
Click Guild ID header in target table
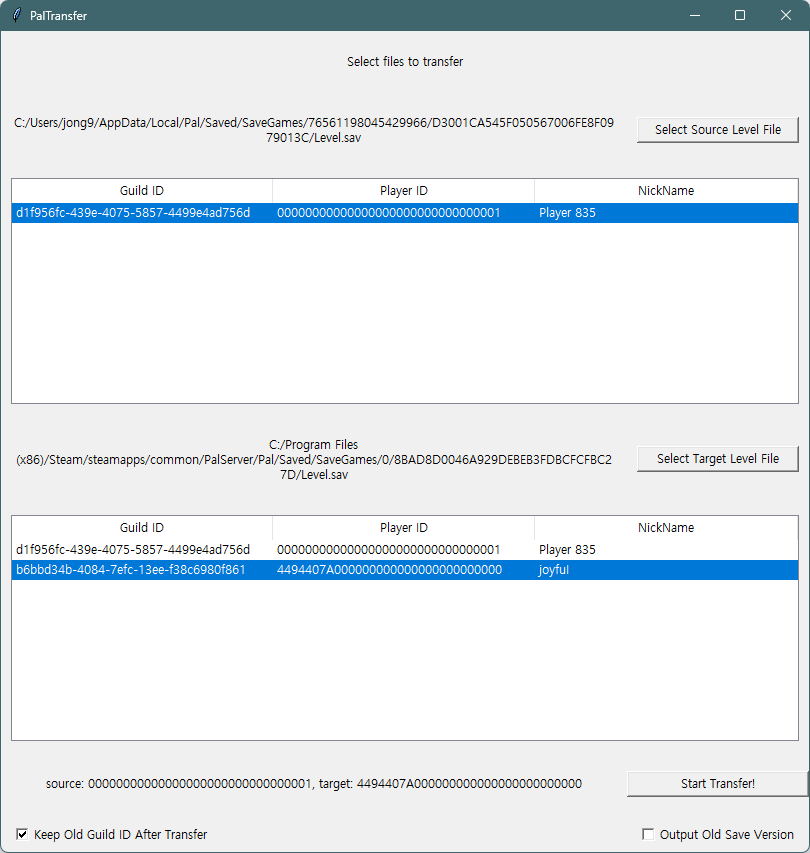(x=142, y=527)
